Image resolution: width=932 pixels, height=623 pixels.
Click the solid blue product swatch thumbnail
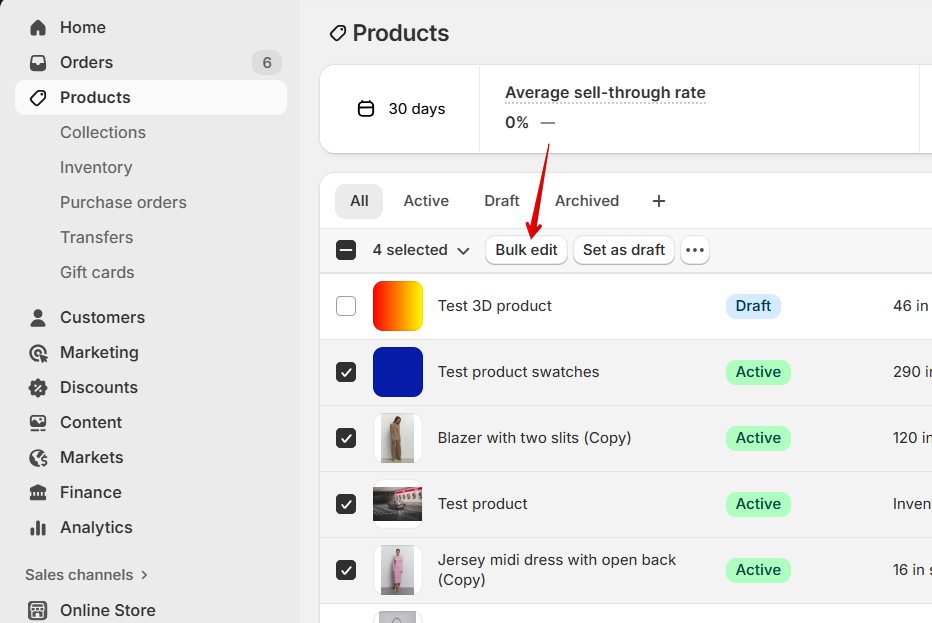click(x=398, y=372)
